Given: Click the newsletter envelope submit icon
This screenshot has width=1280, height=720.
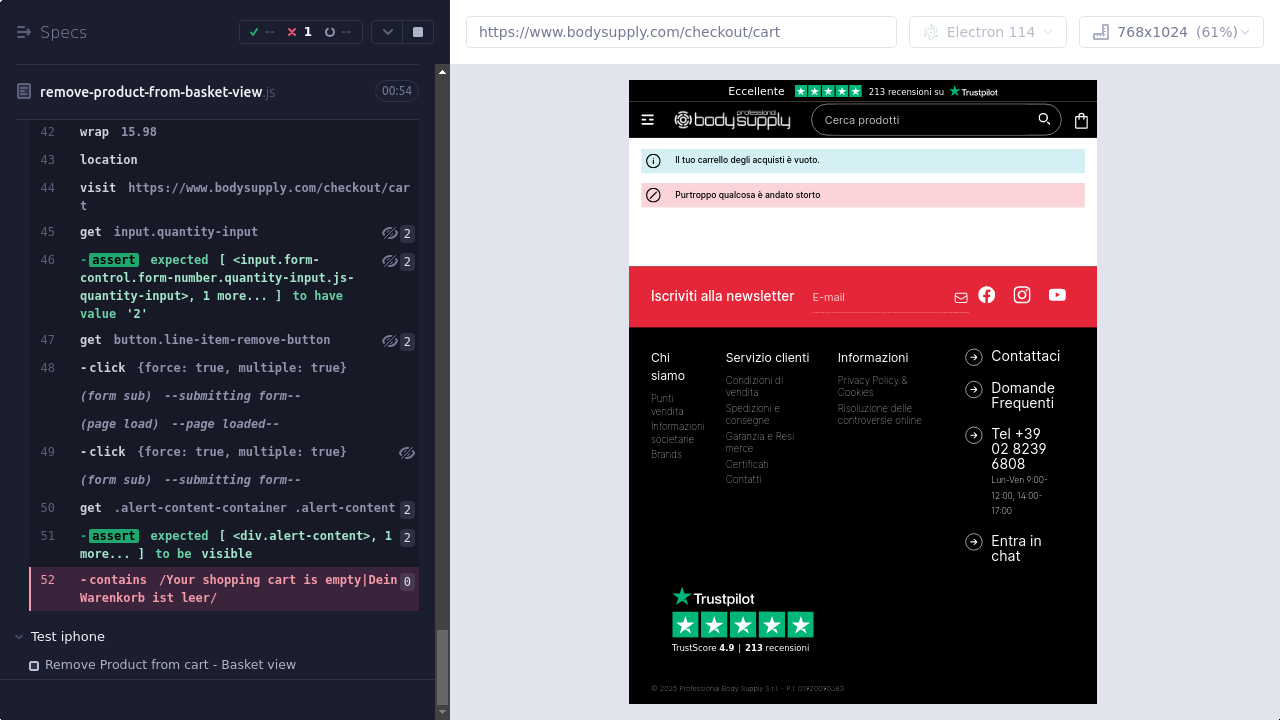Looking at the screenshot, I should pos(961,297).
